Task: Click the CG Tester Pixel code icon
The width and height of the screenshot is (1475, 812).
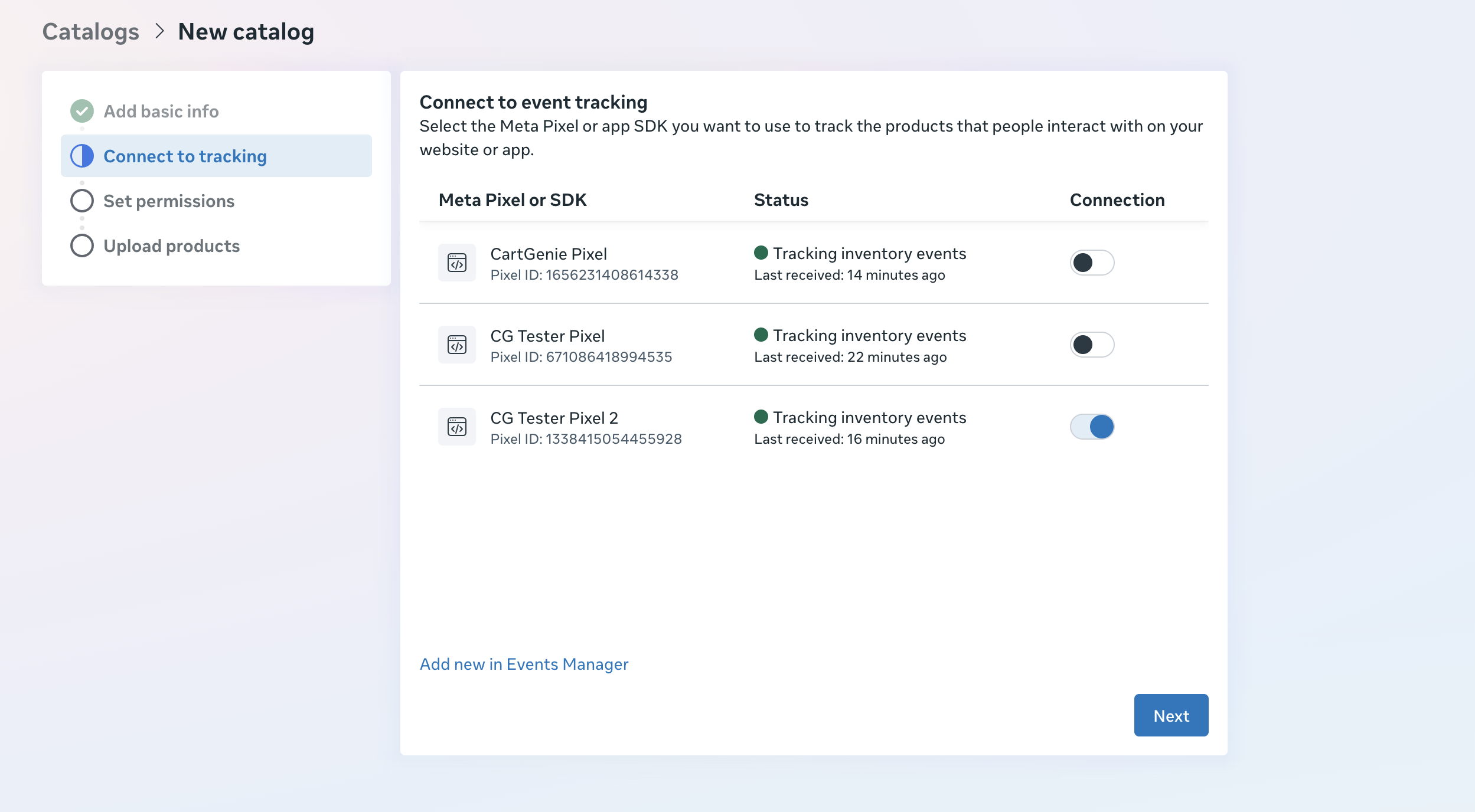Action: (456, 345)
